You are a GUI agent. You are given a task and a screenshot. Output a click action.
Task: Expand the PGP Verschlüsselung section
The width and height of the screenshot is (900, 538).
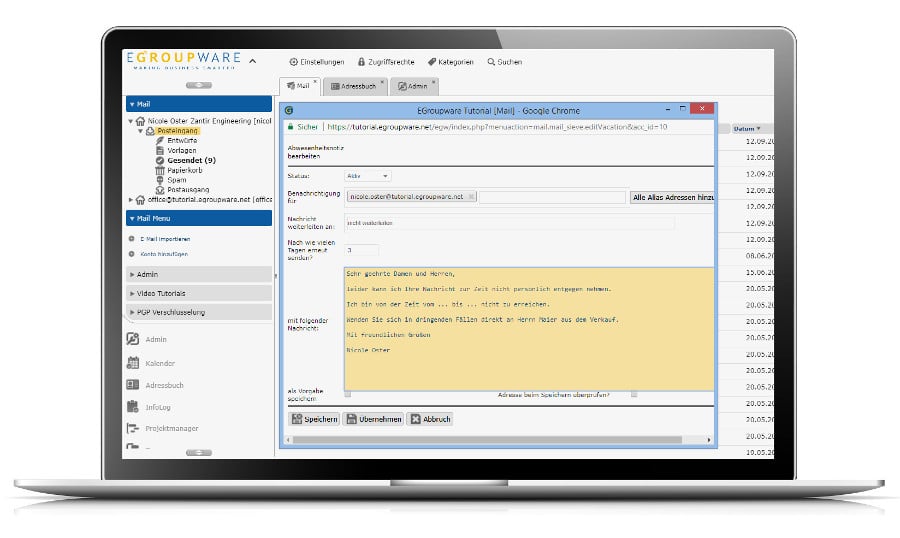pos(199,312)
